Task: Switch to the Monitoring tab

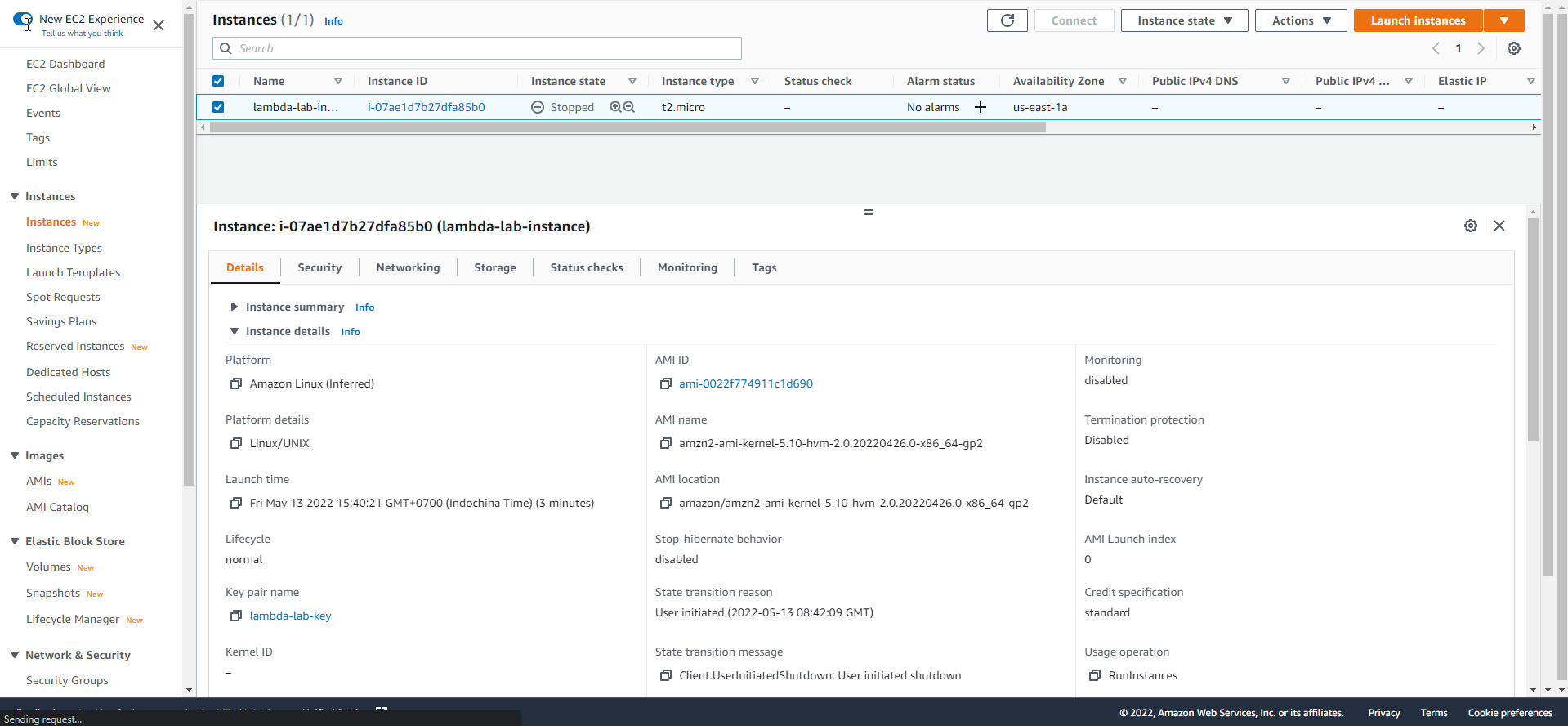Action: coord(687,267)
